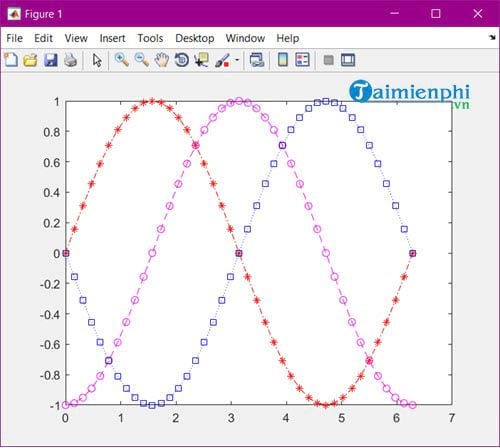Insert Legend using toolbar icon
The width and height of the screenshot is (500, 448).
click(302, 60)
